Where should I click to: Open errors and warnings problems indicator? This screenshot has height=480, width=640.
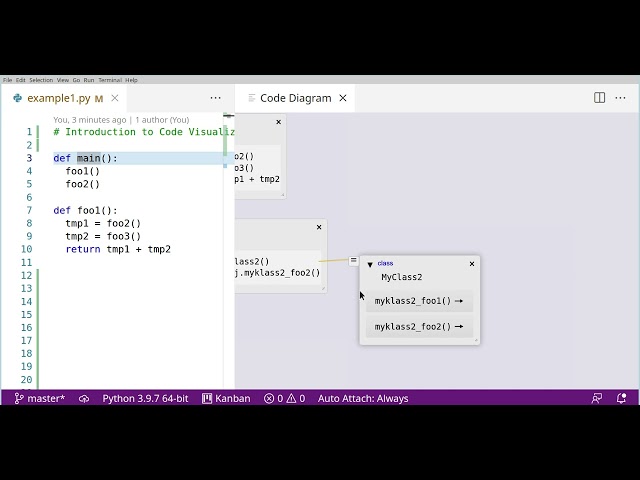tap(284, 398)
